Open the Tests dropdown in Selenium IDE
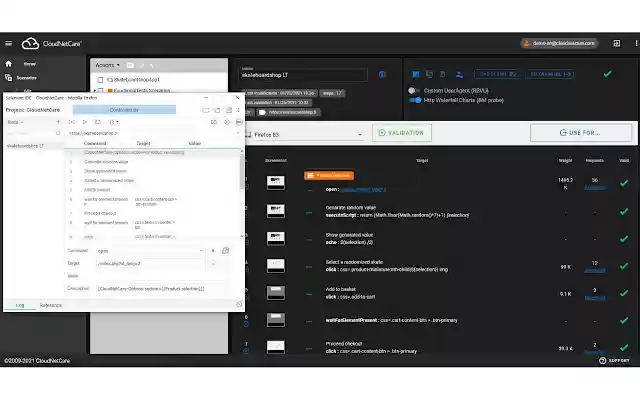This screenshot has height=400, width=640. coord(15,122)
